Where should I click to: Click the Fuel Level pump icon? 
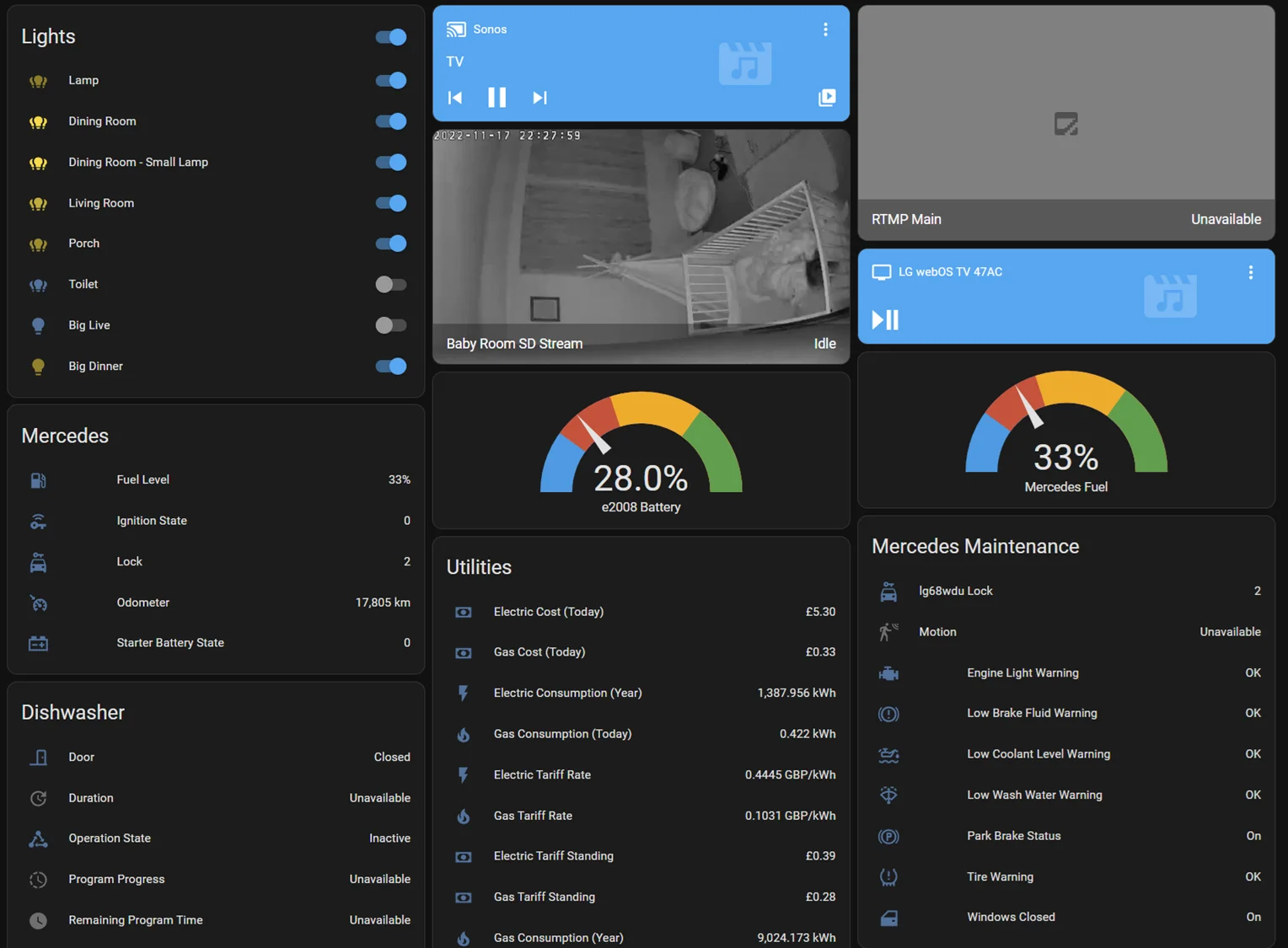pos(38,480)
